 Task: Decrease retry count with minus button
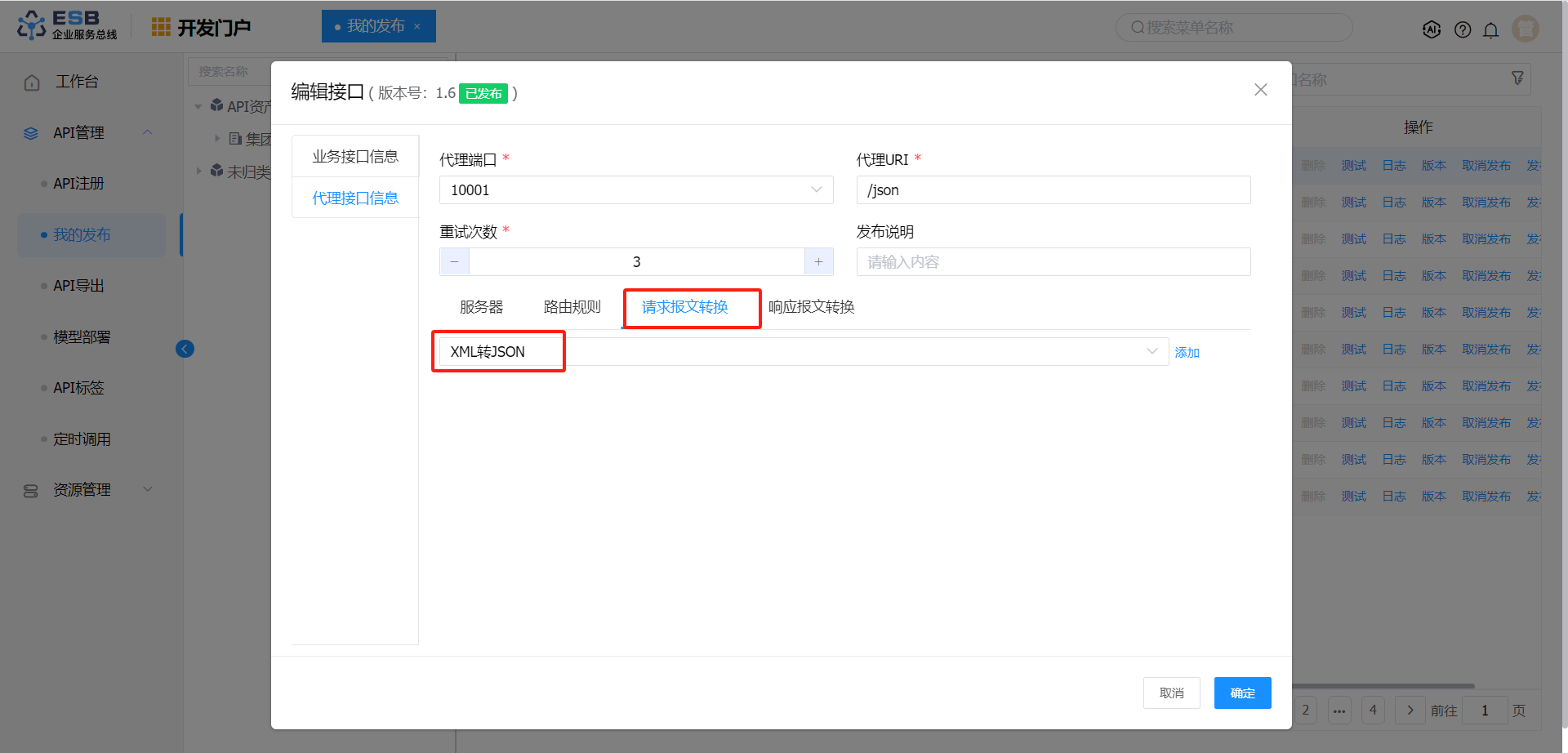click(455, 262)
